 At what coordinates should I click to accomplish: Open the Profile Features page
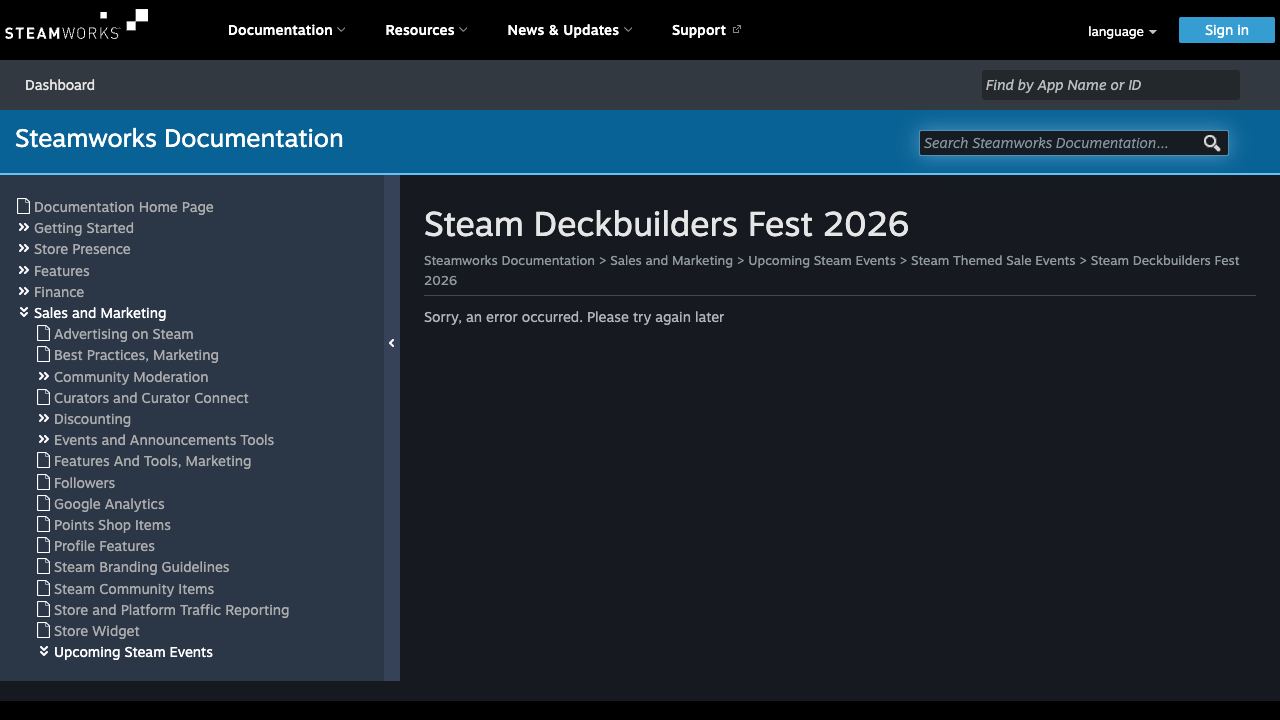[x=104, y=546]
